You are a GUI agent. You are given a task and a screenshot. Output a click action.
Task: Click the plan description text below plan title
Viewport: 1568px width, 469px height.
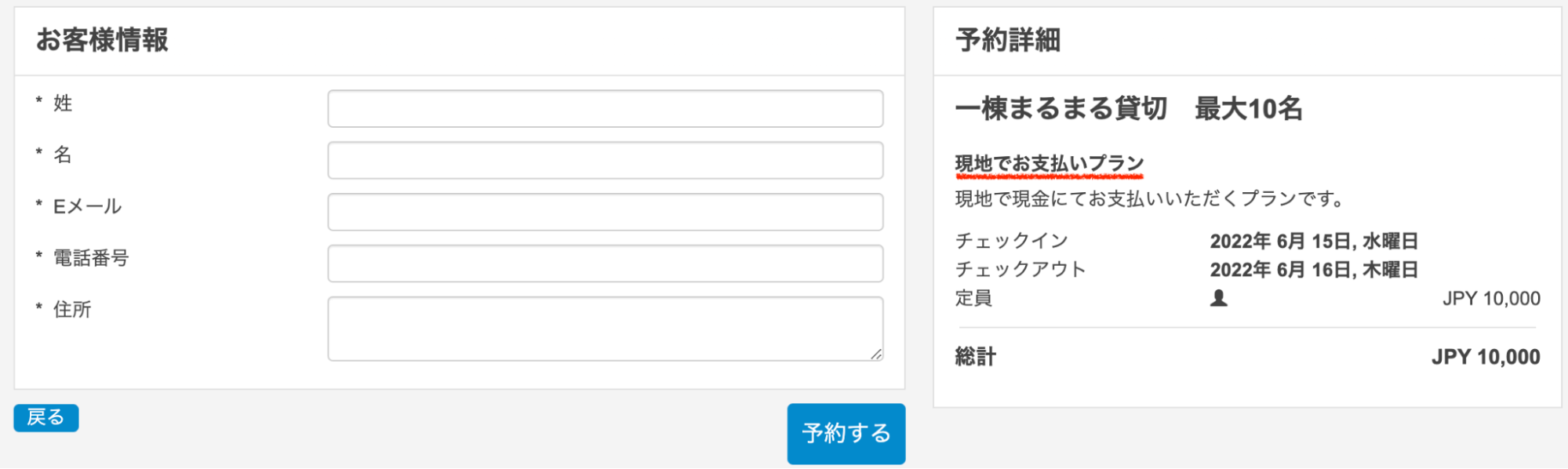point(1149,199)
